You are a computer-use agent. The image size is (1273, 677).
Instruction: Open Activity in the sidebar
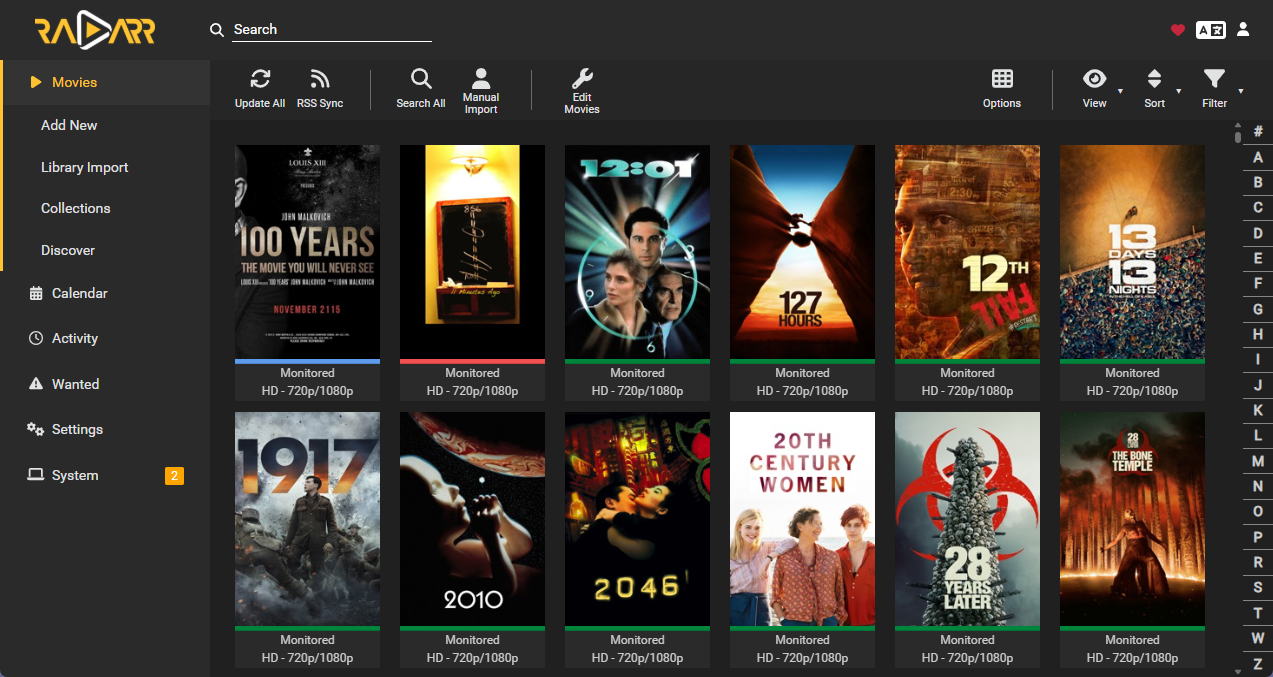[x=105, y=338]
